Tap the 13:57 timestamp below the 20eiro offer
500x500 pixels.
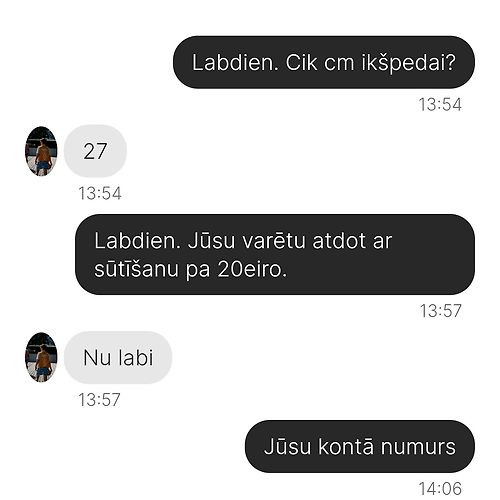pos(440,311)
